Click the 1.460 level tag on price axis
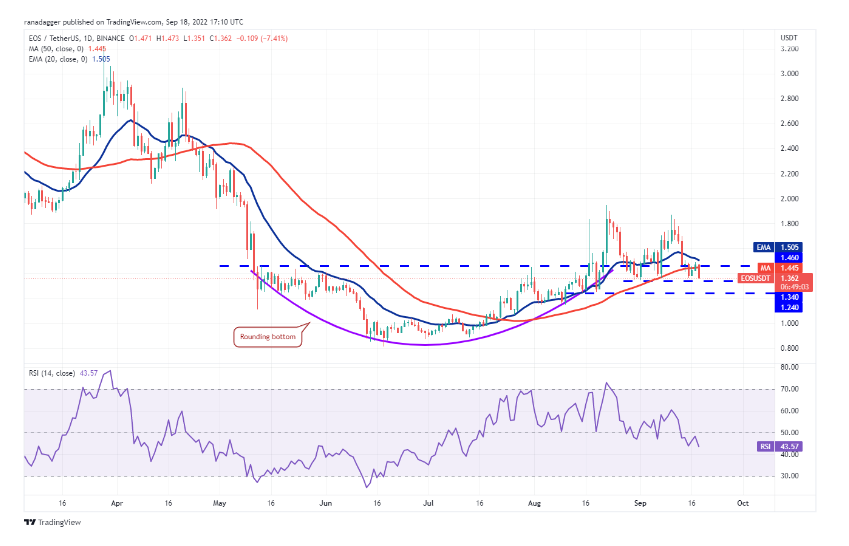This screenshot has width=849, height=546. 789,258
